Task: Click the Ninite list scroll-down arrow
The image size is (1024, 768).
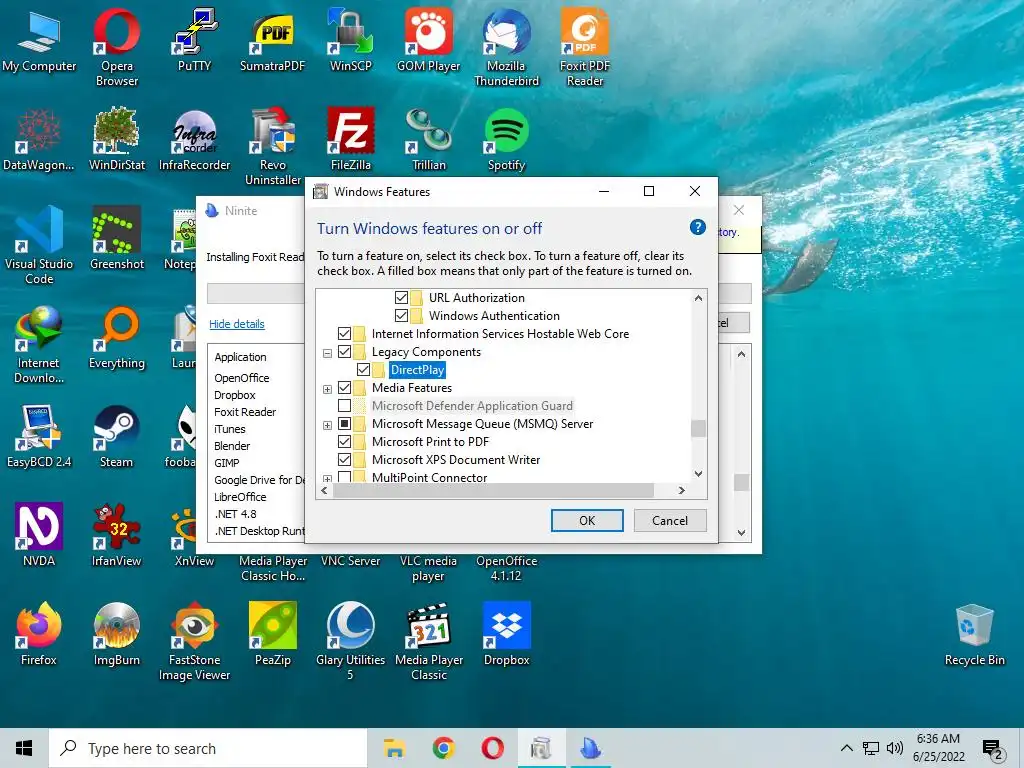Action: tap(741, 533)
